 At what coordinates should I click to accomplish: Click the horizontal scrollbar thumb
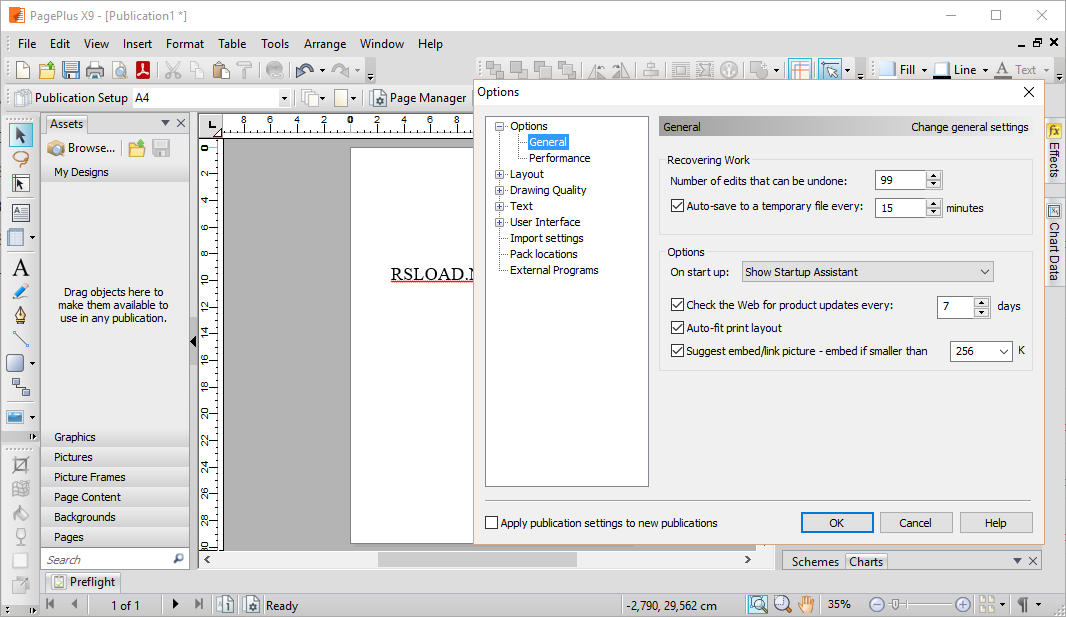click(x=477, y=559)
